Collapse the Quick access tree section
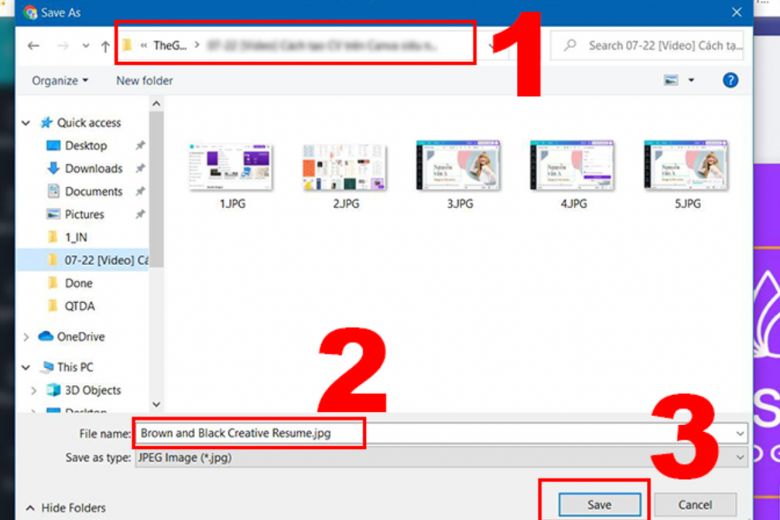The height and width of the screenshot is (520, 780). pyautogui.click(x=27, y=123)
